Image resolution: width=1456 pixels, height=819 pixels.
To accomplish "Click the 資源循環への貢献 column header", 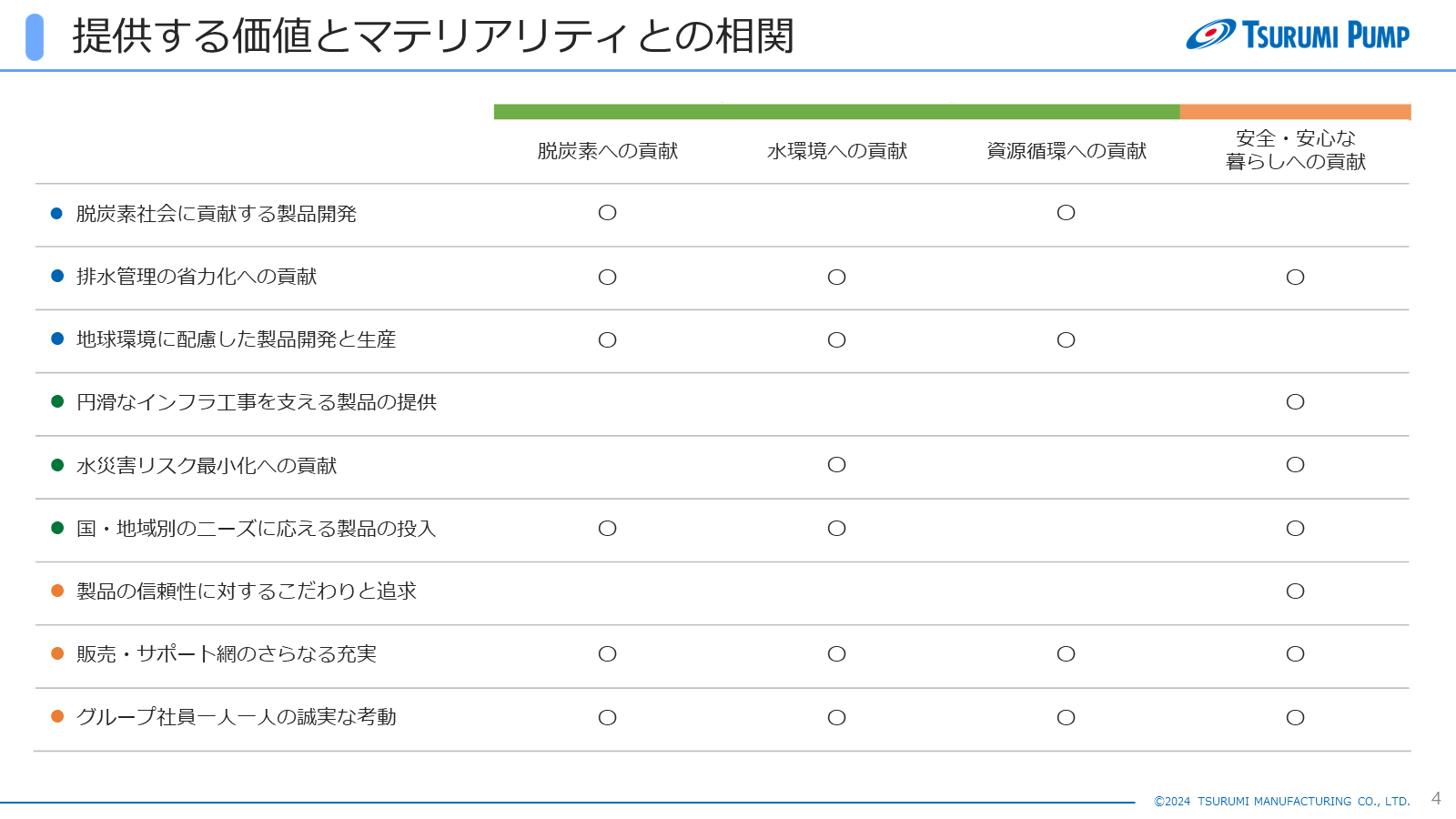I will [1067, 151].
